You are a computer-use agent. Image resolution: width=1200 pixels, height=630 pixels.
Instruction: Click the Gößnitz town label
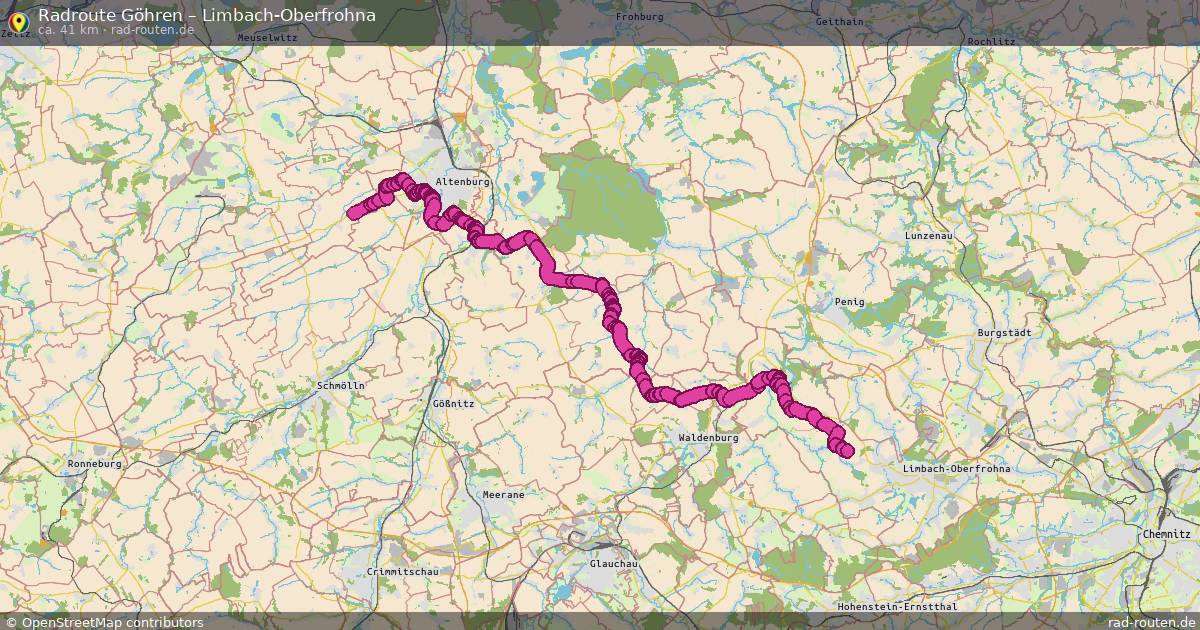click(x=453, y=403)
